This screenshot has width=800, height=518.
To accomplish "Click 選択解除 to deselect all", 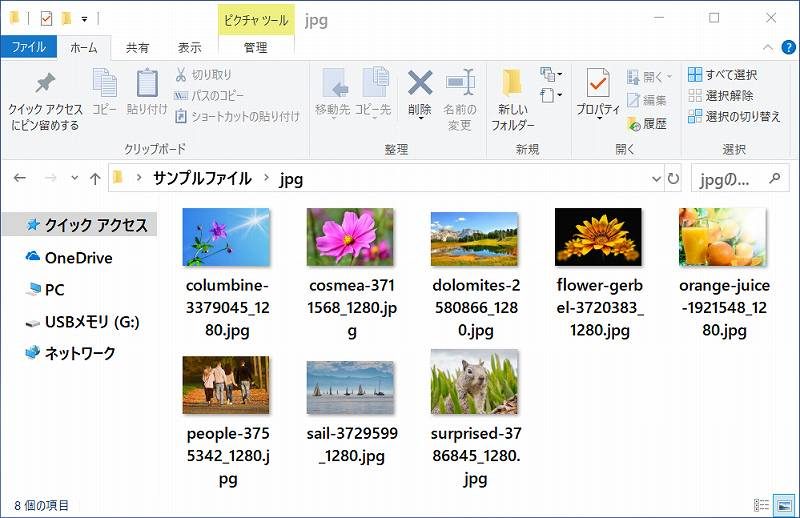I will 721,96.
